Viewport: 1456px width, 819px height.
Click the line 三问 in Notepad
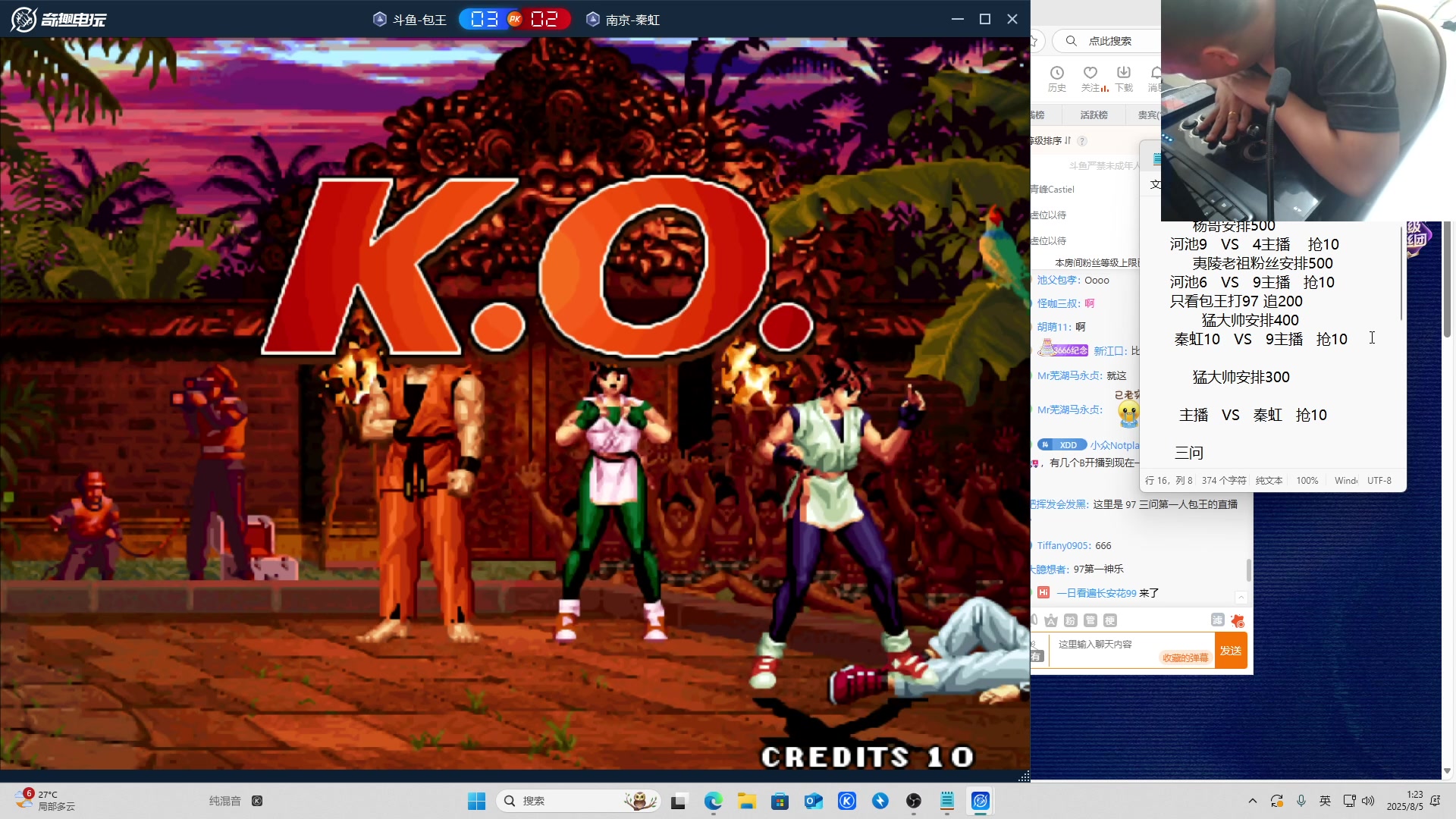point(1188,453)
